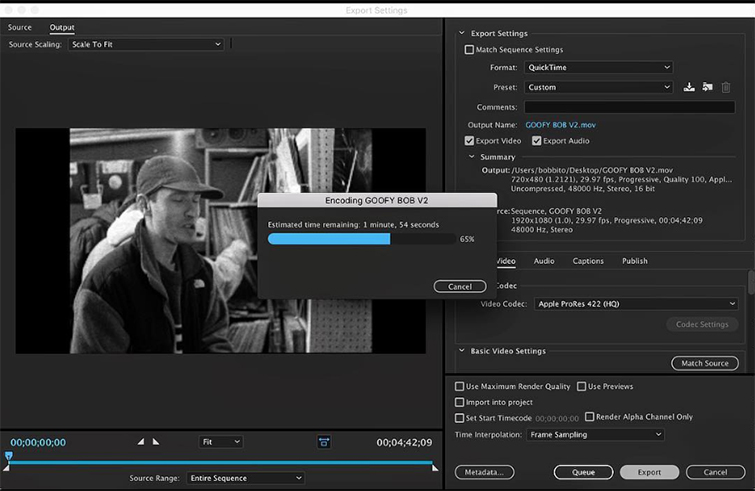The width and height of the screenshot is (755, 491).
Task: Click into the Comments text field
Action: (629, 106)
